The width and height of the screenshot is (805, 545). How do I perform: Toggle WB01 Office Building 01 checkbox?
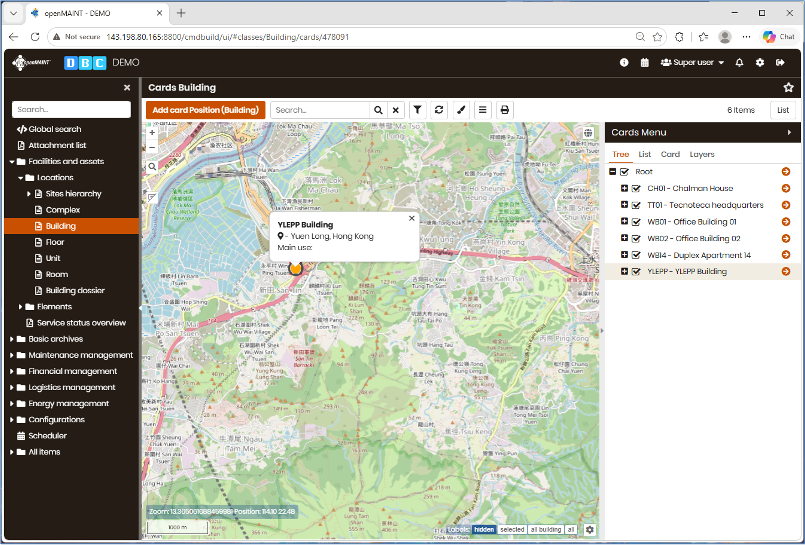636,222
